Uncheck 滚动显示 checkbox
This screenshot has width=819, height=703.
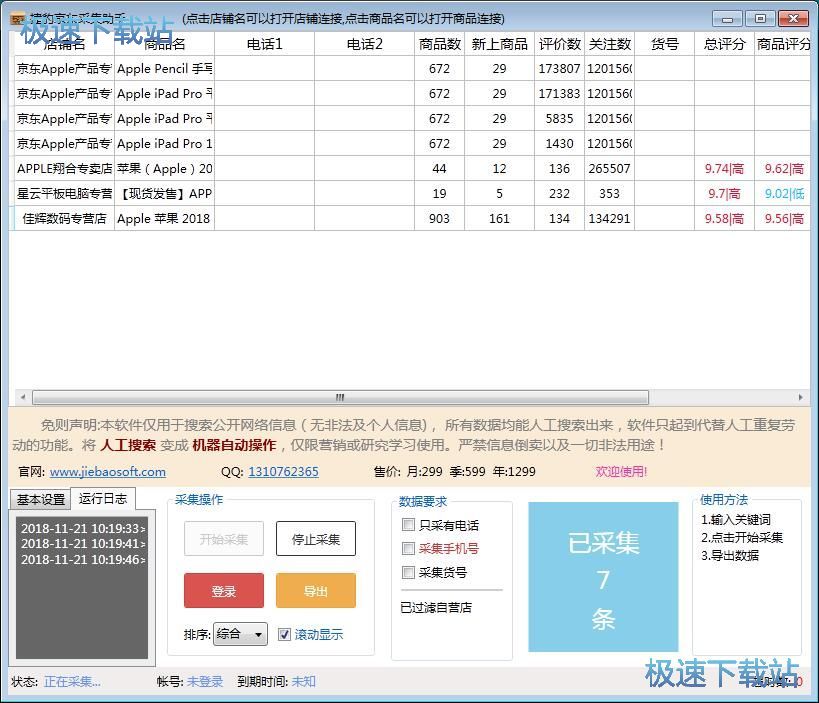[284, 635]
